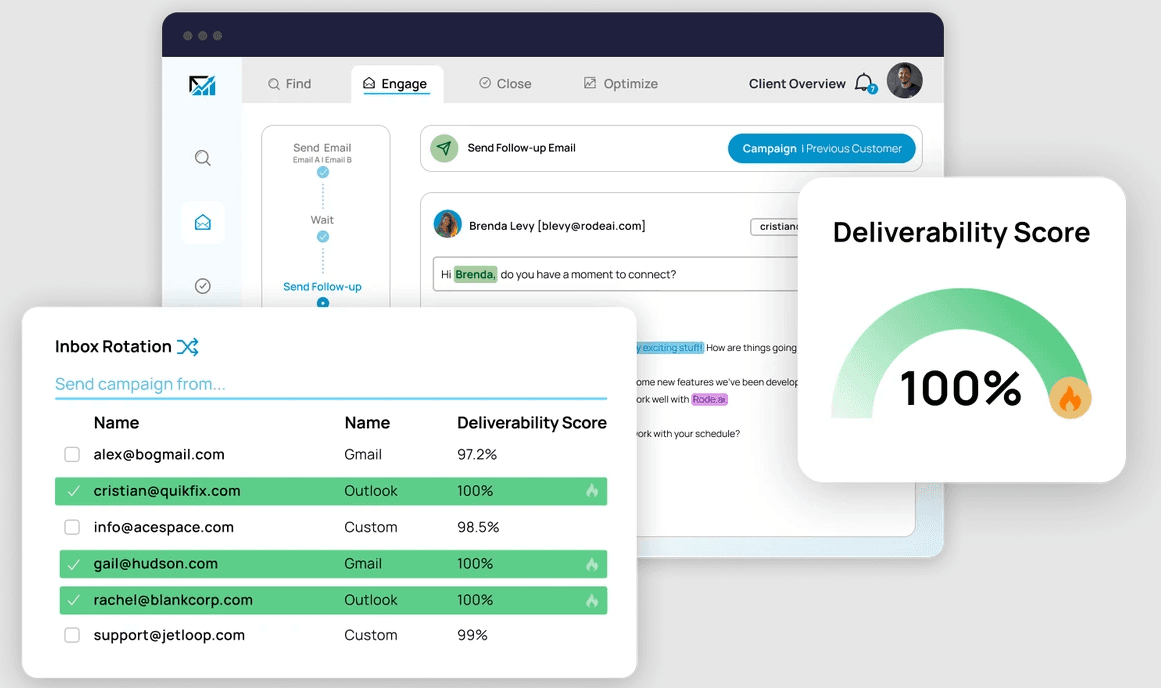Enable support@jetloop.com as a sending inbox
This screenshot has width=1161, height=688.
pyautogui.click(x=72, y=635)
